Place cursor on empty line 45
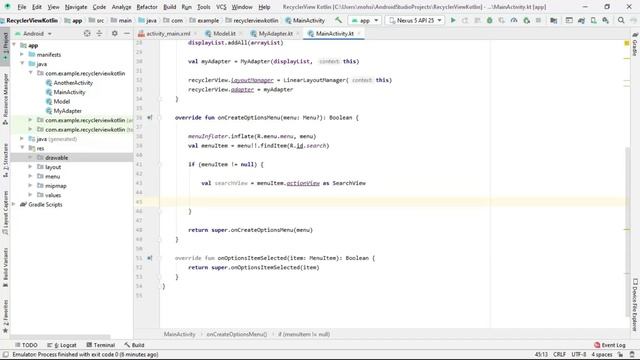The width and height of the screenshot is (640, 360). coord(392,202)
